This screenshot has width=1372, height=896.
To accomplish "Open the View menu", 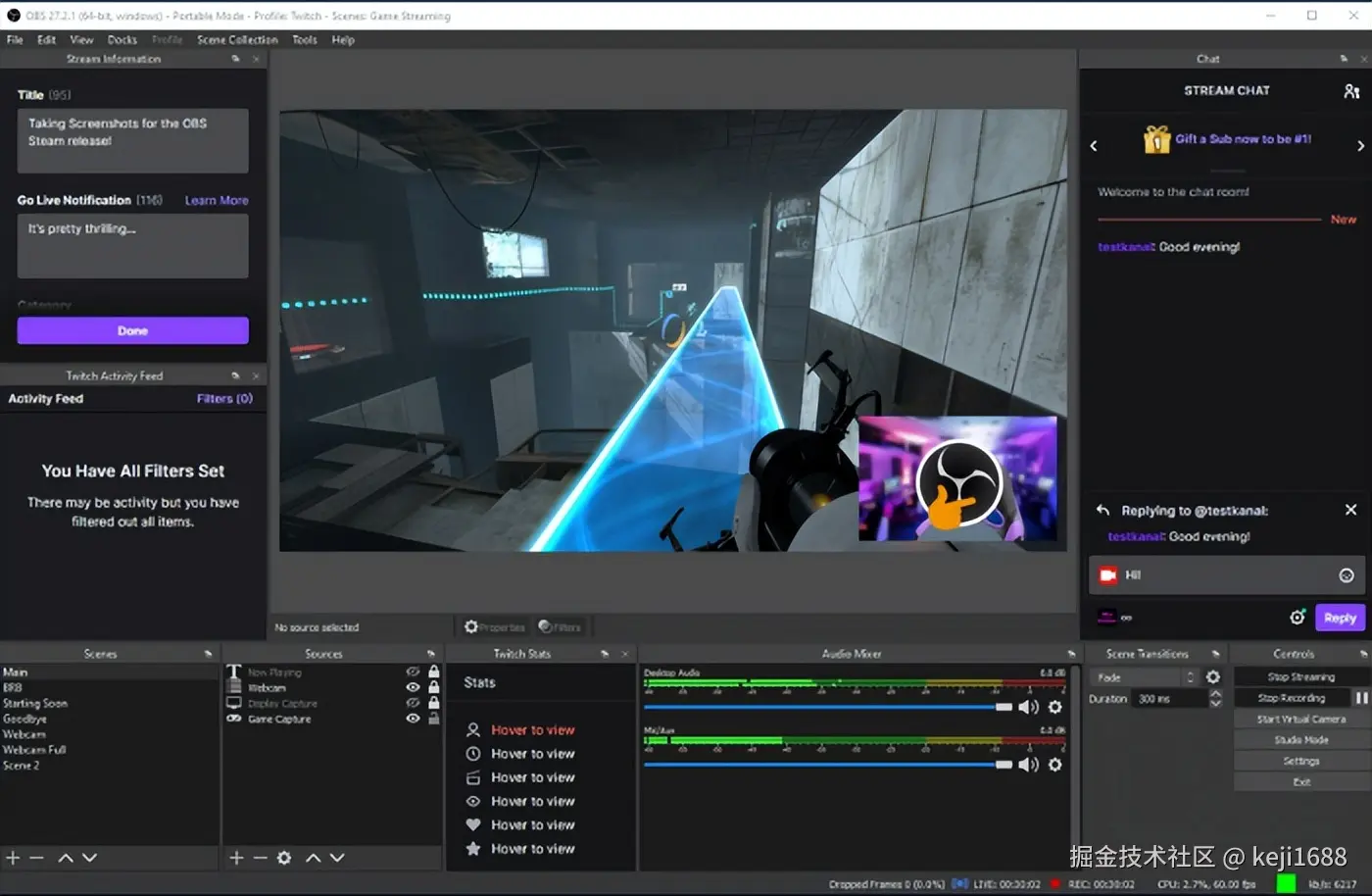I will (x=81, y=40).
